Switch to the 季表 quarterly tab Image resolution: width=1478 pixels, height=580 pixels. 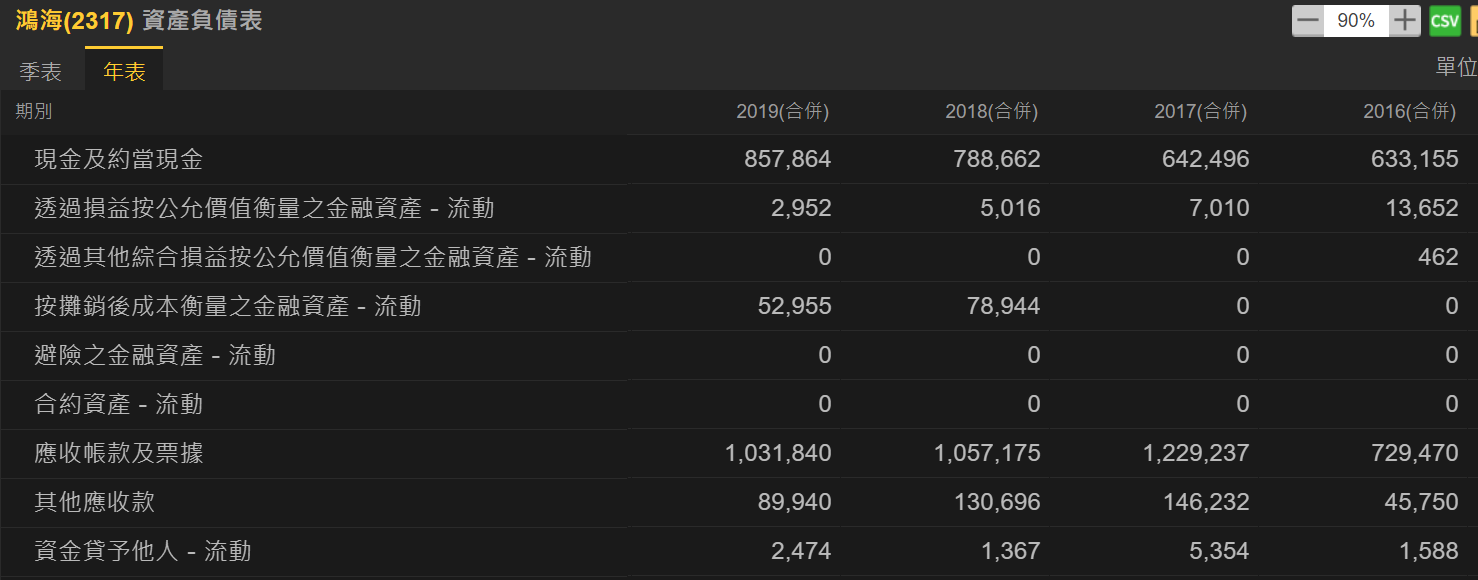coord(41,72)
